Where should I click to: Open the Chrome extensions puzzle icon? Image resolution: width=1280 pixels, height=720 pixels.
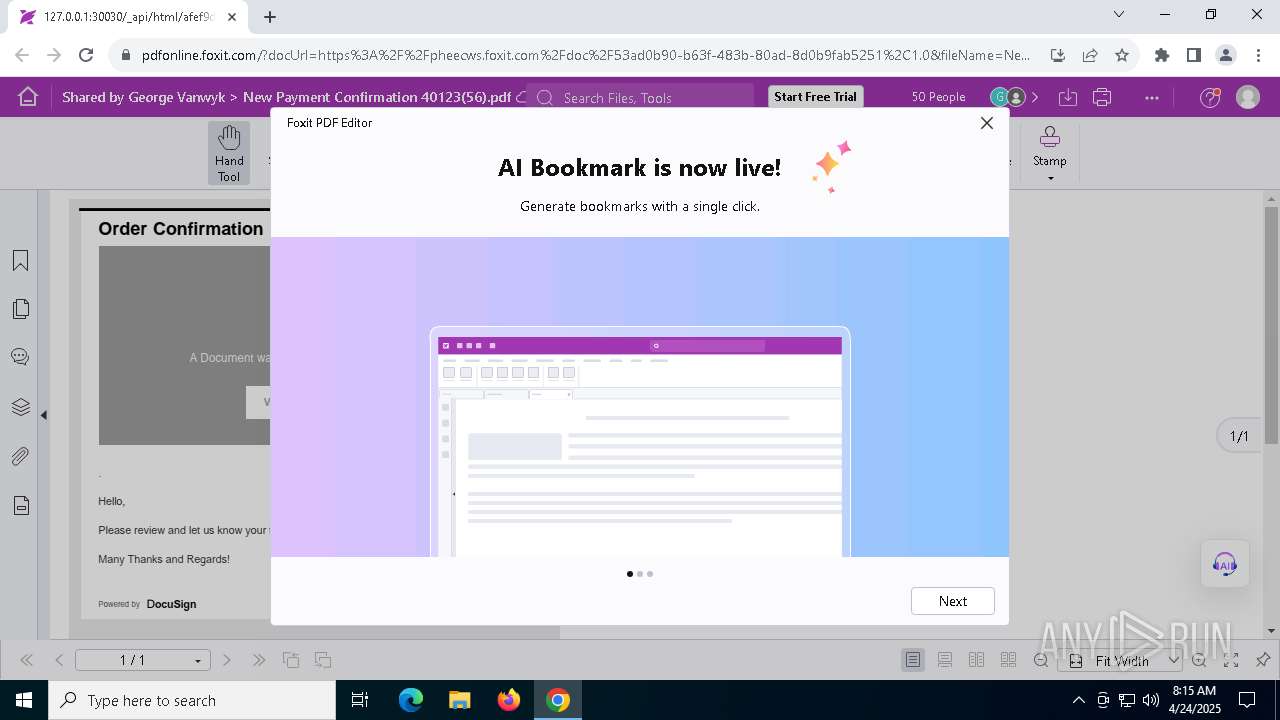[x=1162, y=56]
